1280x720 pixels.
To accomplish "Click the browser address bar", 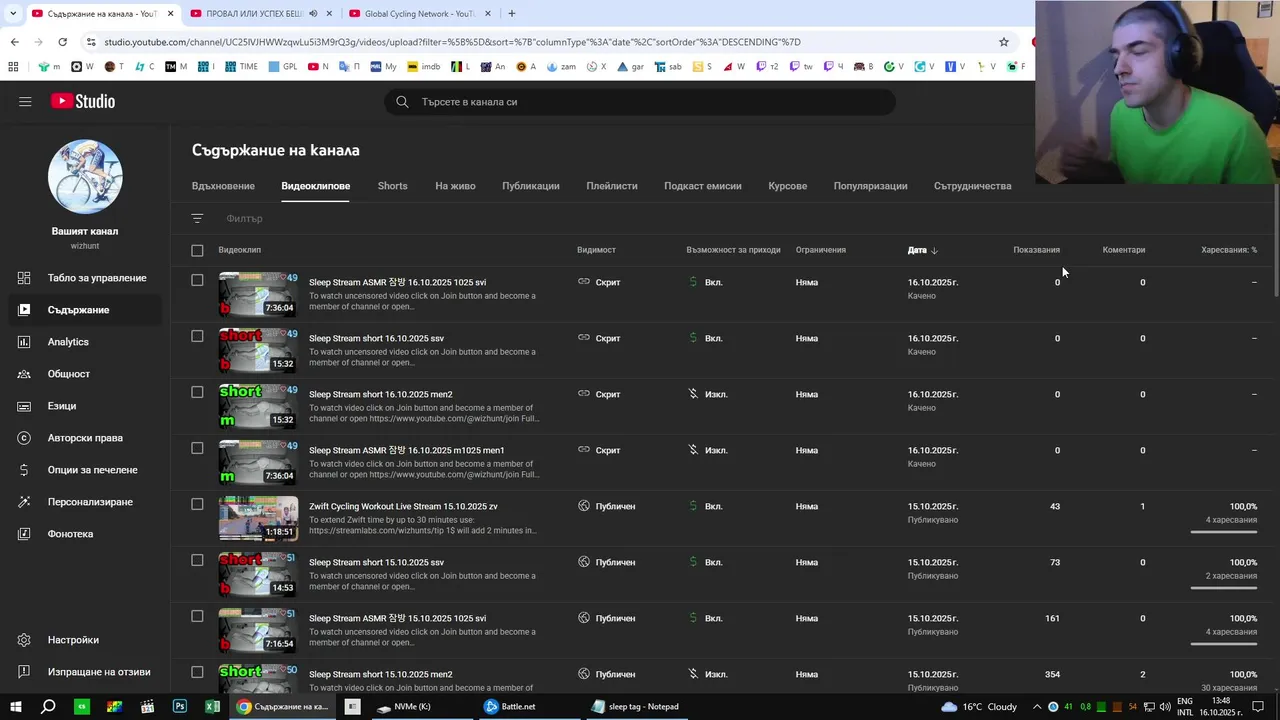I will click(540, 42).
